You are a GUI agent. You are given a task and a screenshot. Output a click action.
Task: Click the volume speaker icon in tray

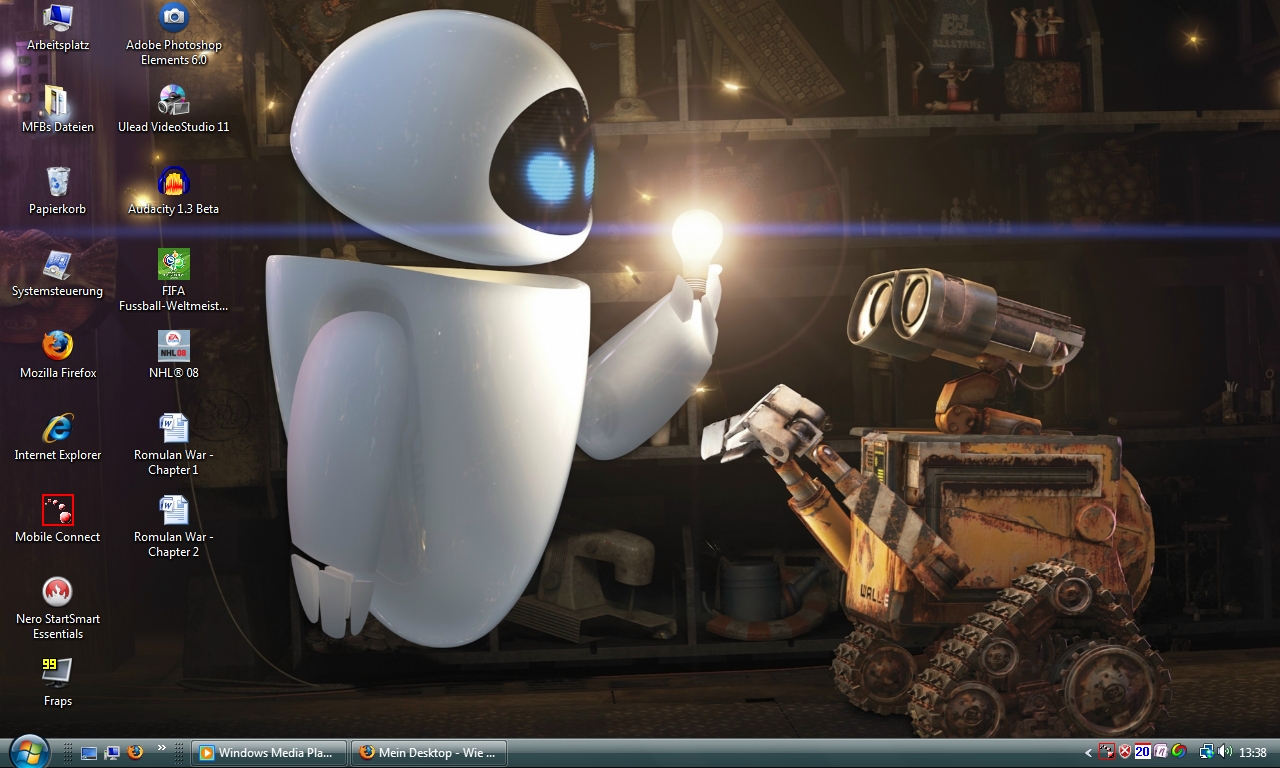[x=1225, y=752]
